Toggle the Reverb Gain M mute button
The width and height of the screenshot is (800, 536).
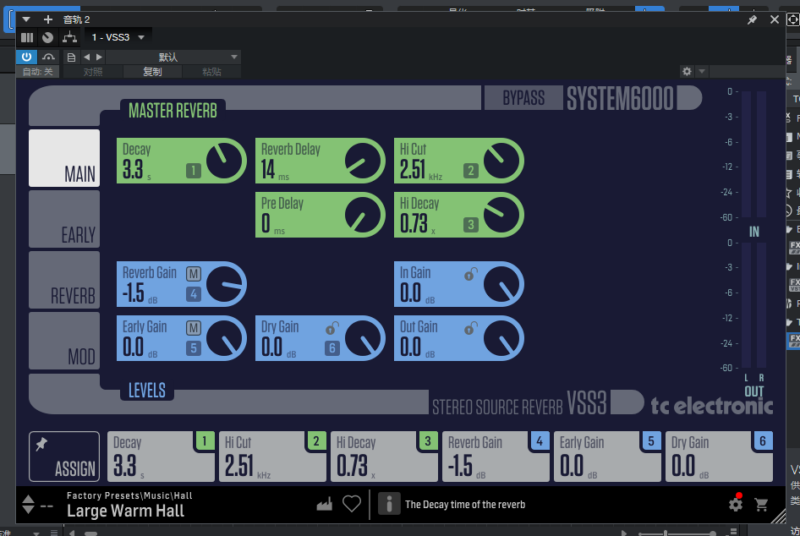point(193,274)
